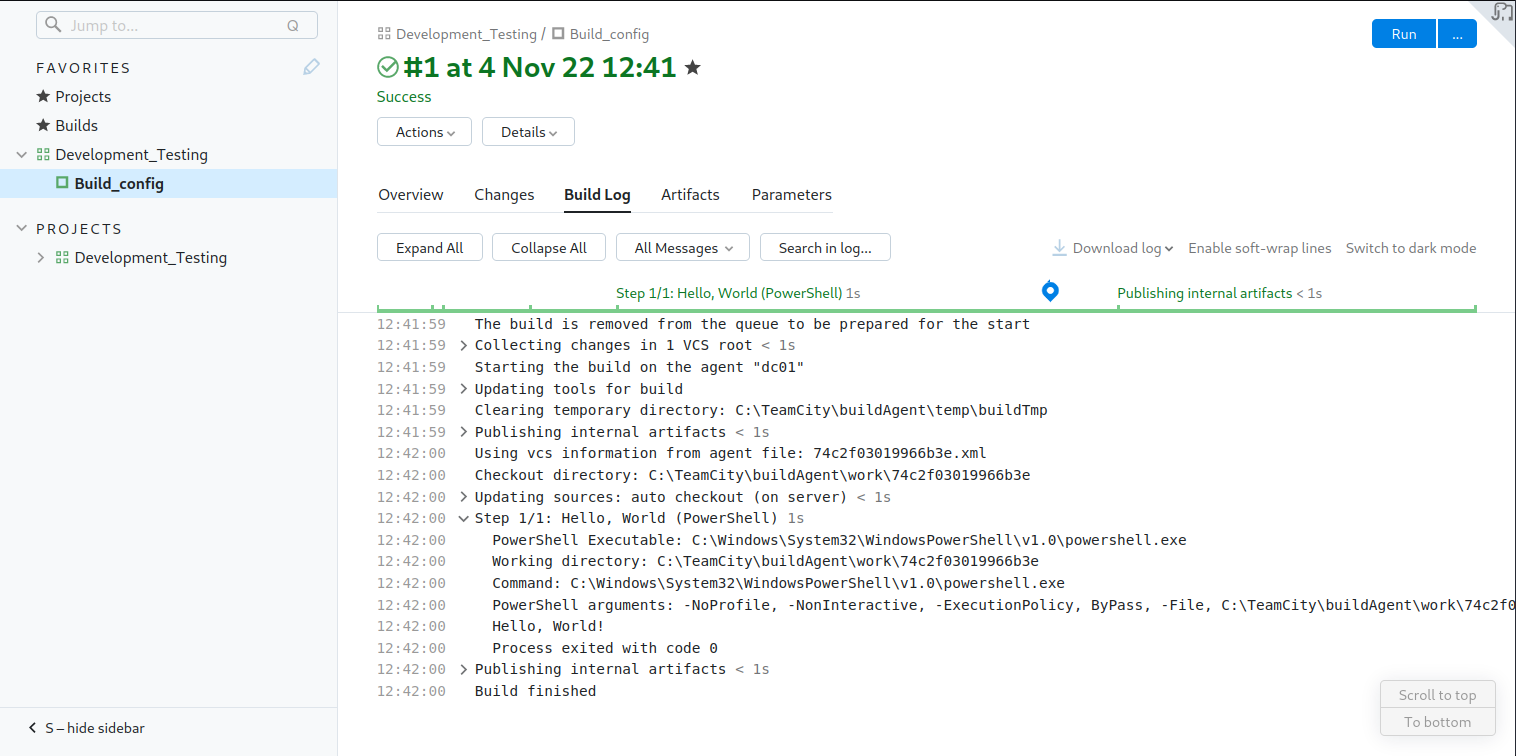The image size is (1516, 756).
Task: Edit the Favorites list via pencil icon
Action: [310, 67]
